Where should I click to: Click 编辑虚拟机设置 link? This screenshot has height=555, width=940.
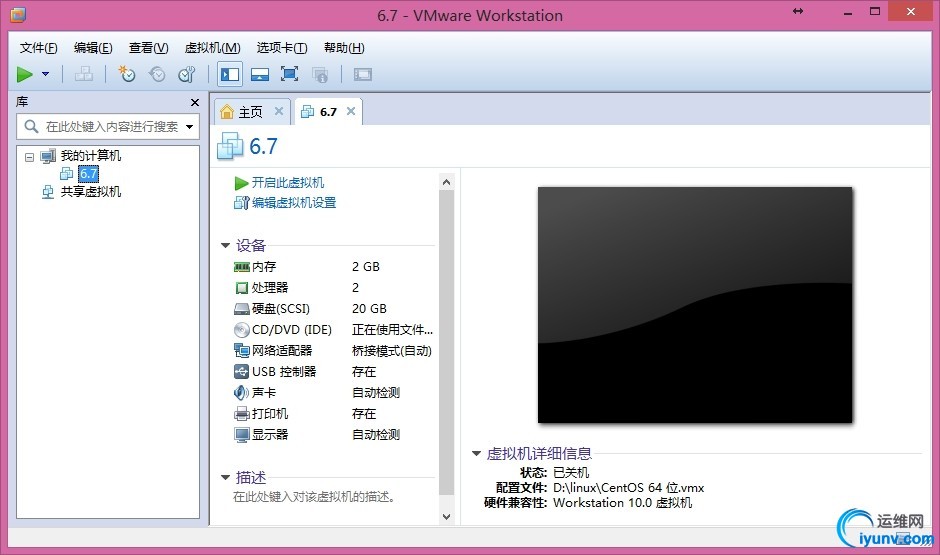[294, 203]
